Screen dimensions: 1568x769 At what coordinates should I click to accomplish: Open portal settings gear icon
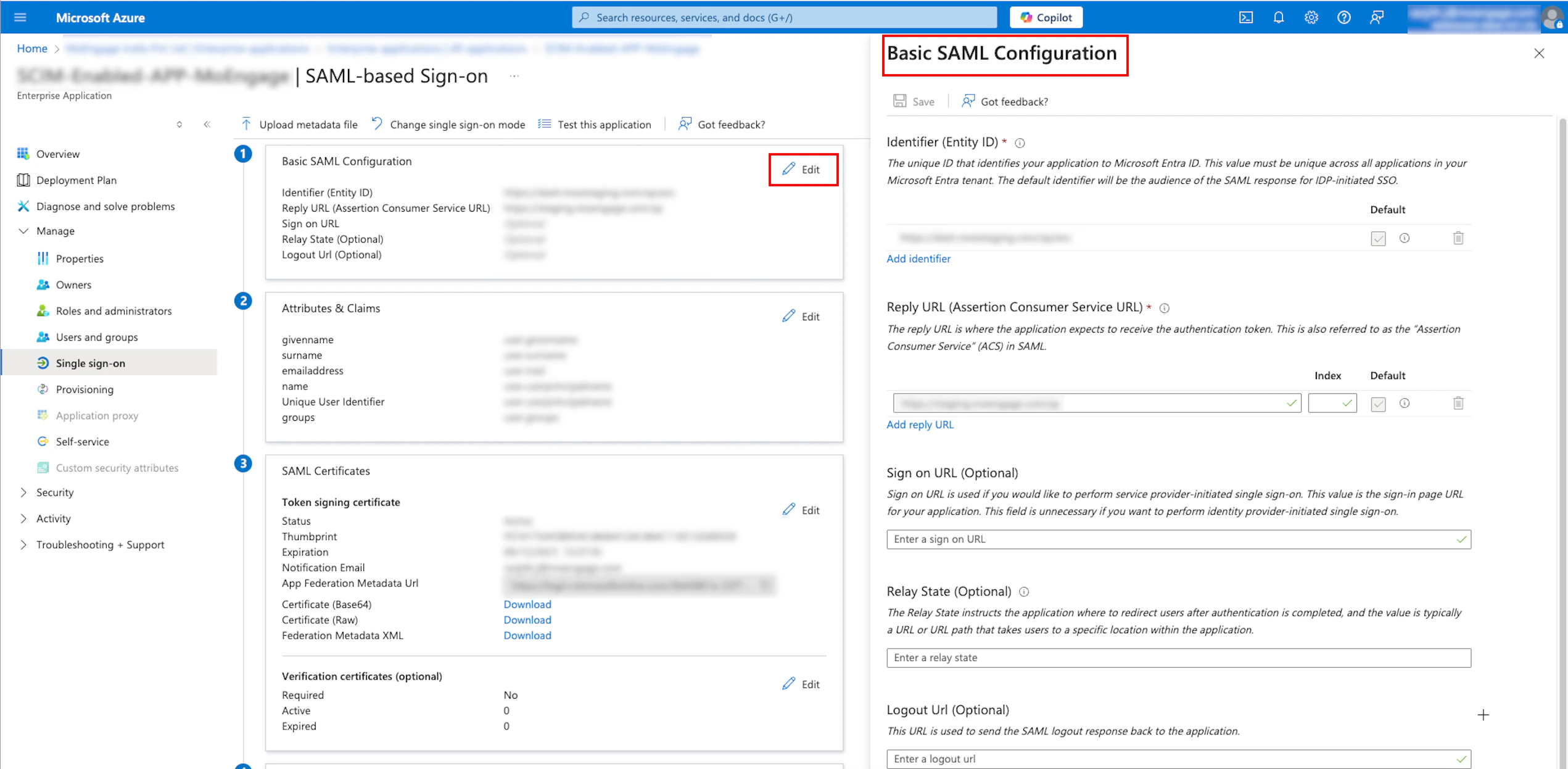click(1311, 17)
